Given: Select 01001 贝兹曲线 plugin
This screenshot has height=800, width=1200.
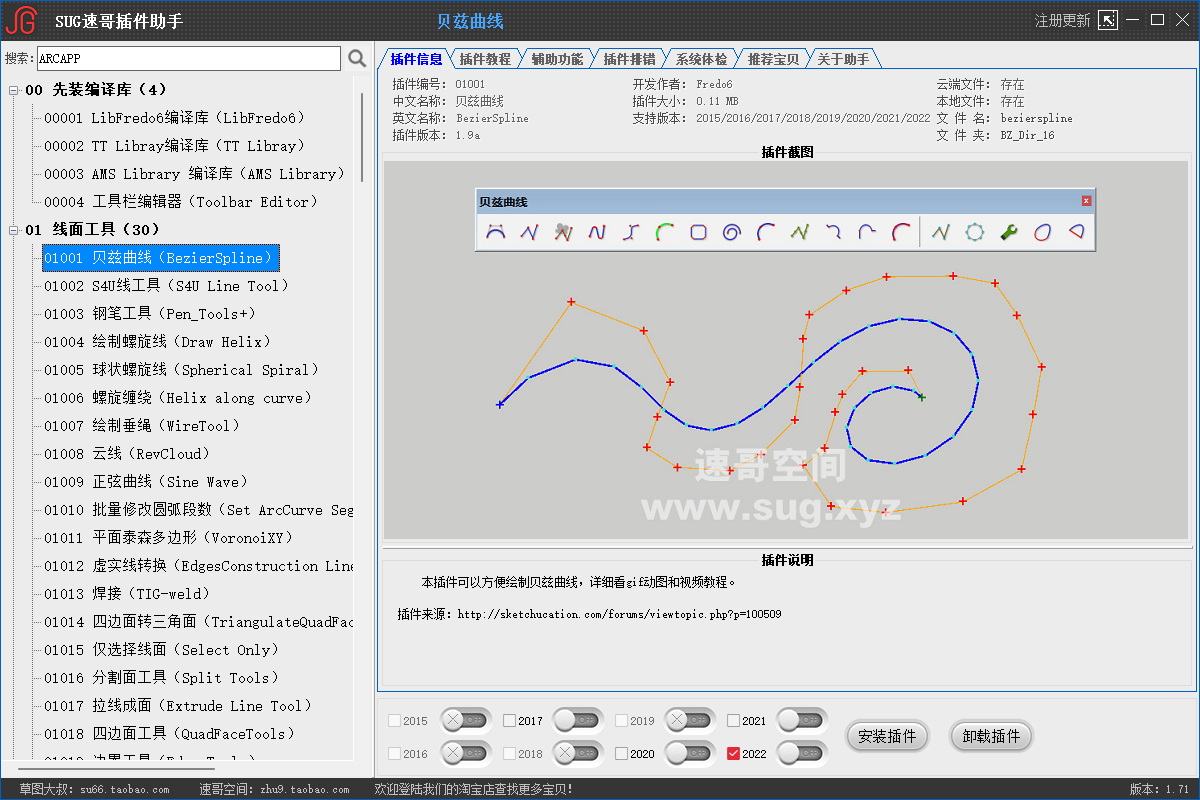Looking at the screenshot, I should 160,258.
